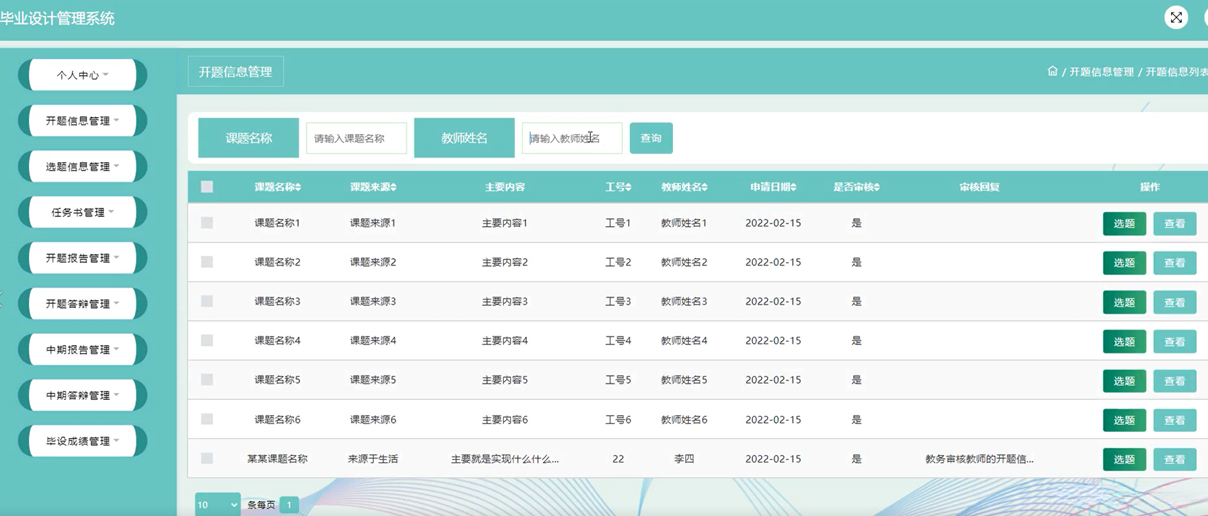Click 选题 button for 某某课题名称 row
The width and height of the screenshot is (1208, 516).
click(1124, 460)
